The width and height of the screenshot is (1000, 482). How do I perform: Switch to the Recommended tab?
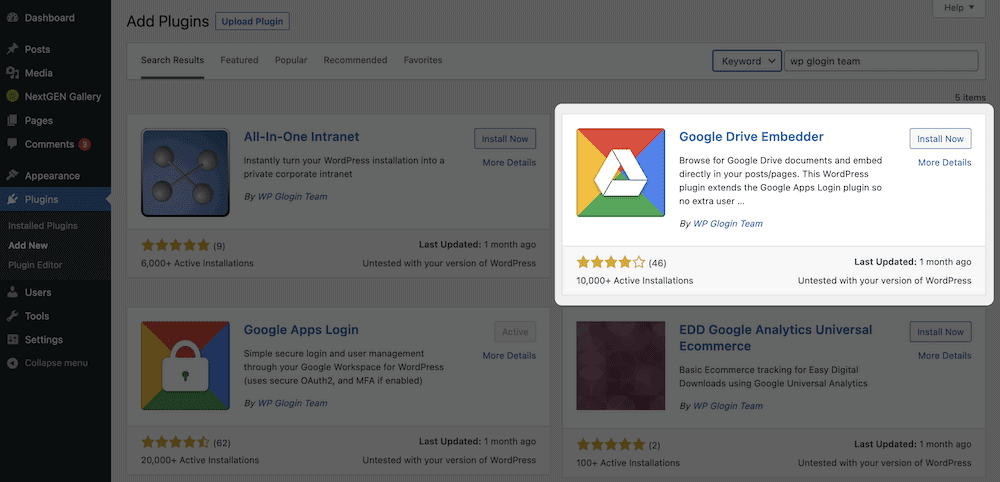(x=355, y=61)
